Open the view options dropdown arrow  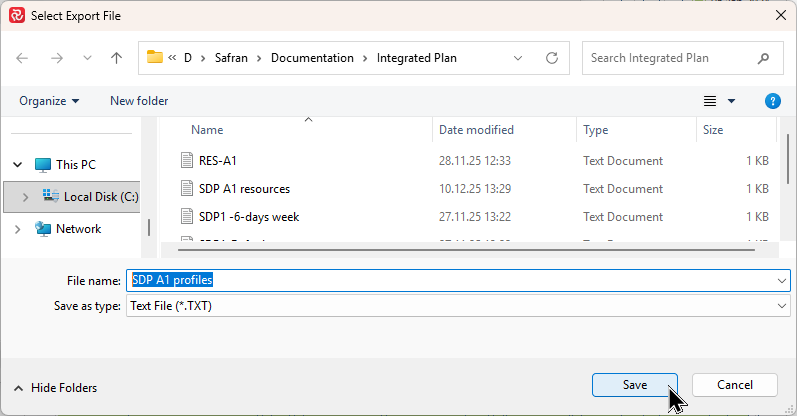(731, 101)
